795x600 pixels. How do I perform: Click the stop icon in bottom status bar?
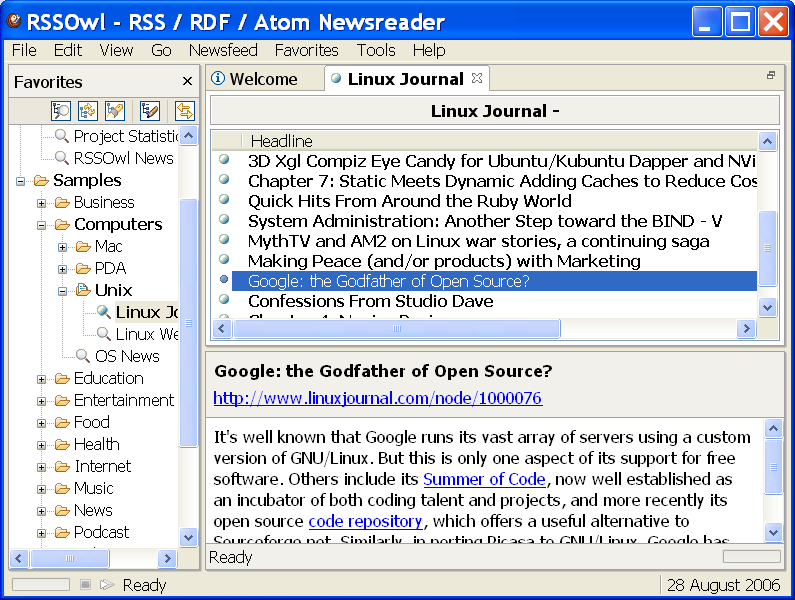click(85, 585)
